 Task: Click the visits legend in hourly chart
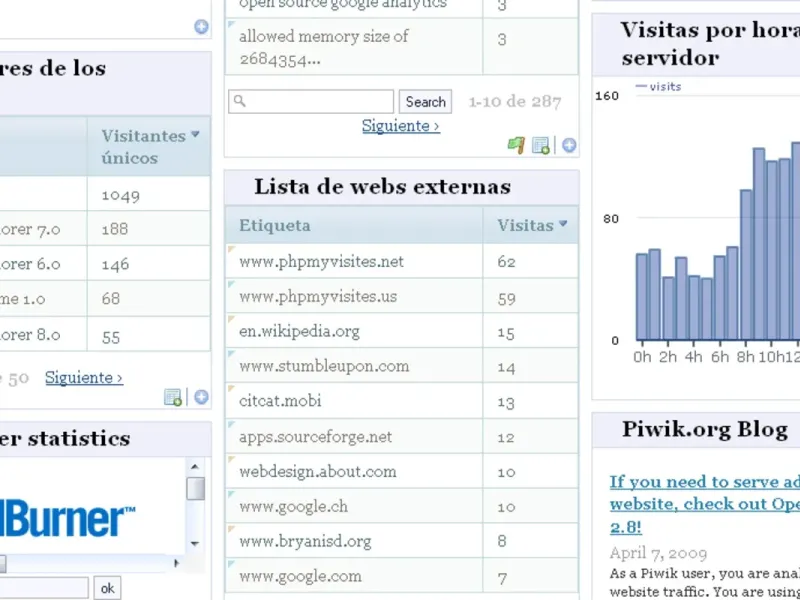(659, 86)
